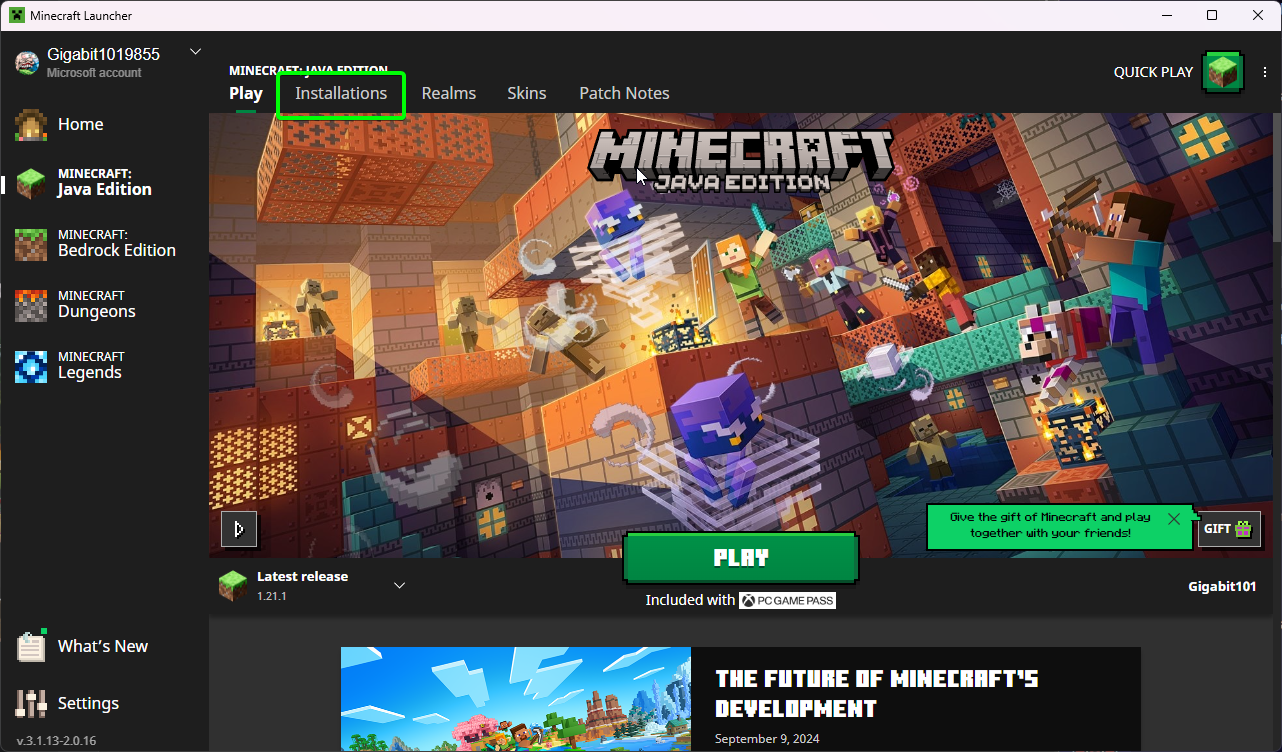Screen dimensions: 1282x752
Task: Dismiss the gift promotion tooltip
Action: click(1174, 519)
